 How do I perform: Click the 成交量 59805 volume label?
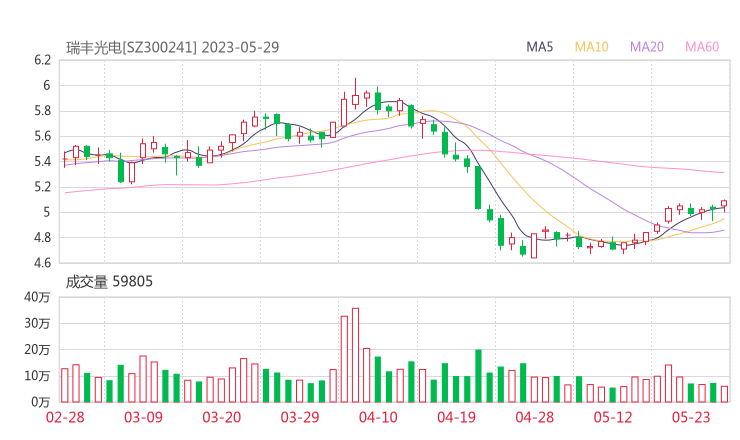pyautogui.click(x=109, y=281)
